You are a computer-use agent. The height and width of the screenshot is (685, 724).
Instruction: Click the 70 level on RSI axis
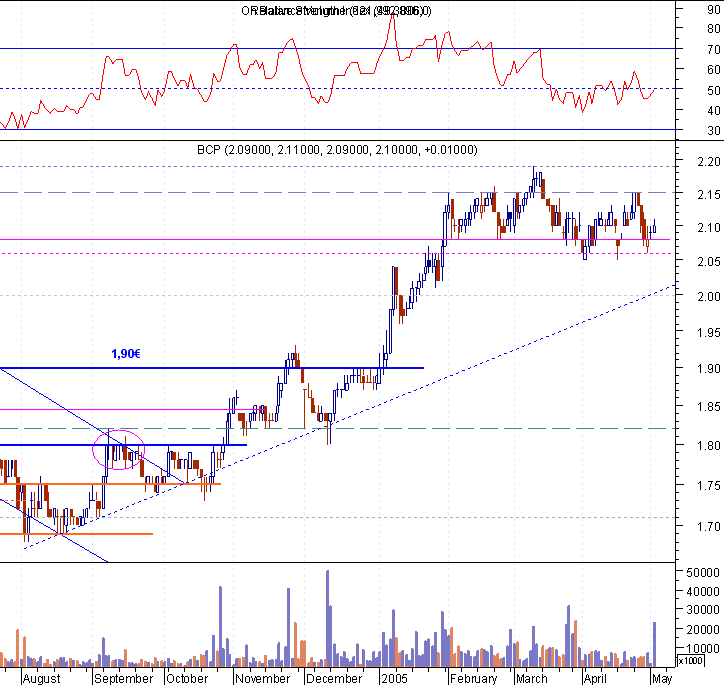pos(713,49)
